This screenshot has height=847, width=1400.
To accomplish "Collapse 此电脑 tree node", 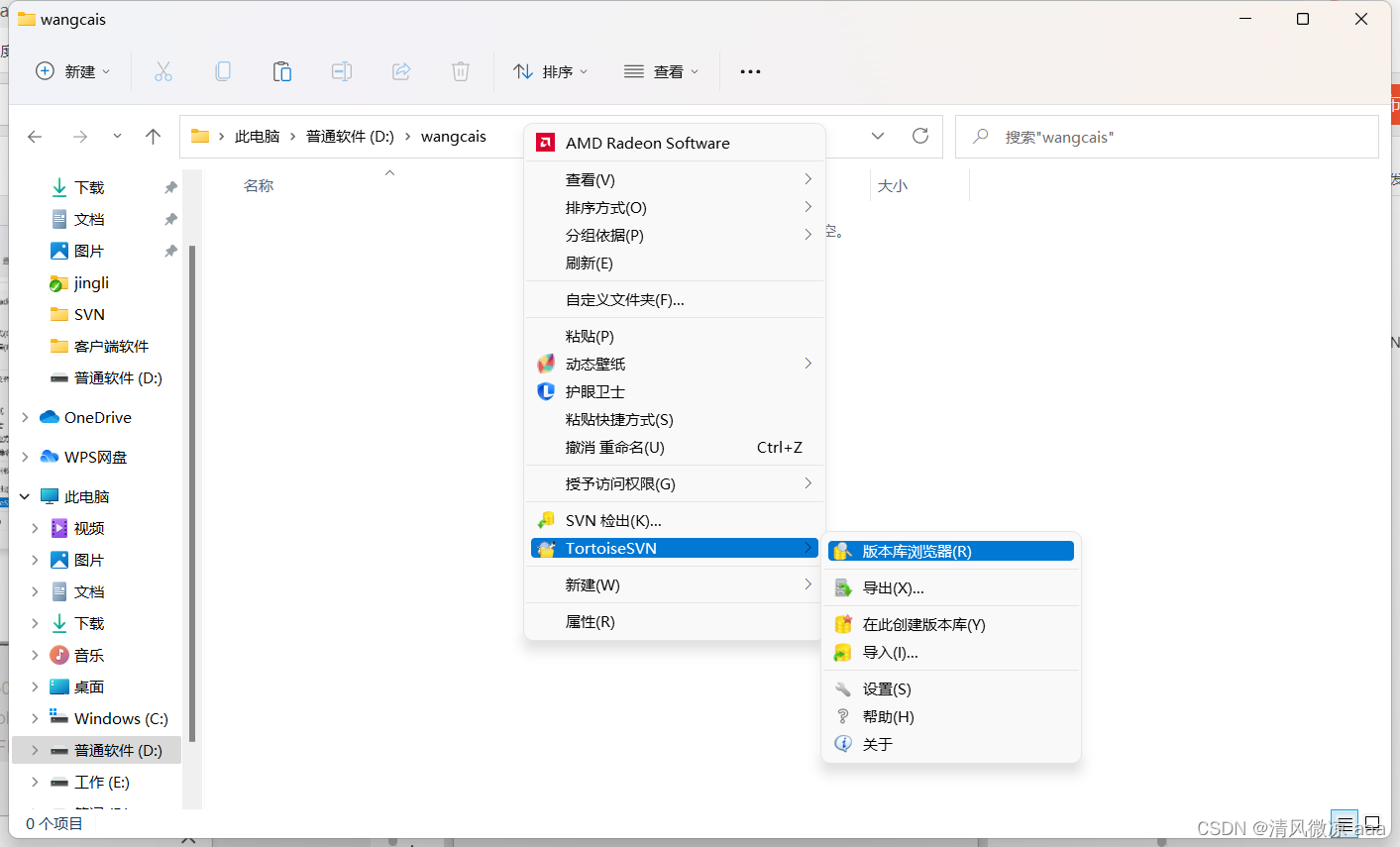I will 25,496.
